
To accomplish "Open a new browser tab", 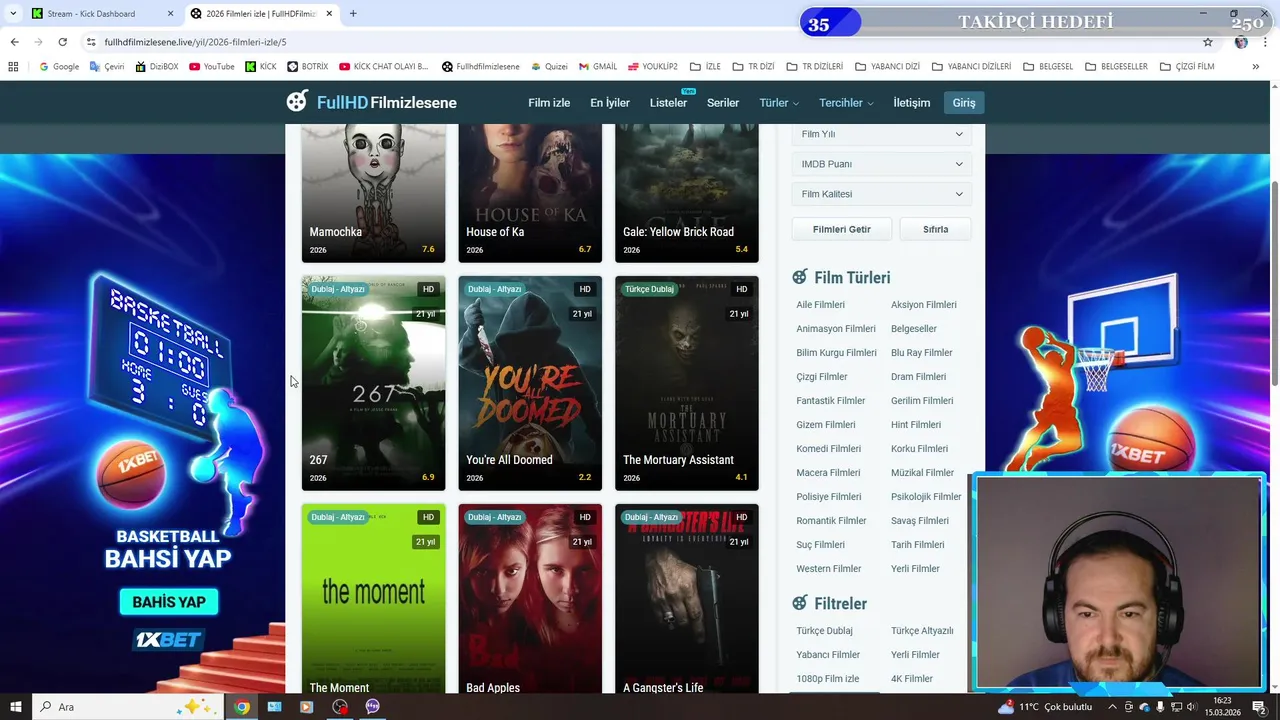I will pos(353,14).
